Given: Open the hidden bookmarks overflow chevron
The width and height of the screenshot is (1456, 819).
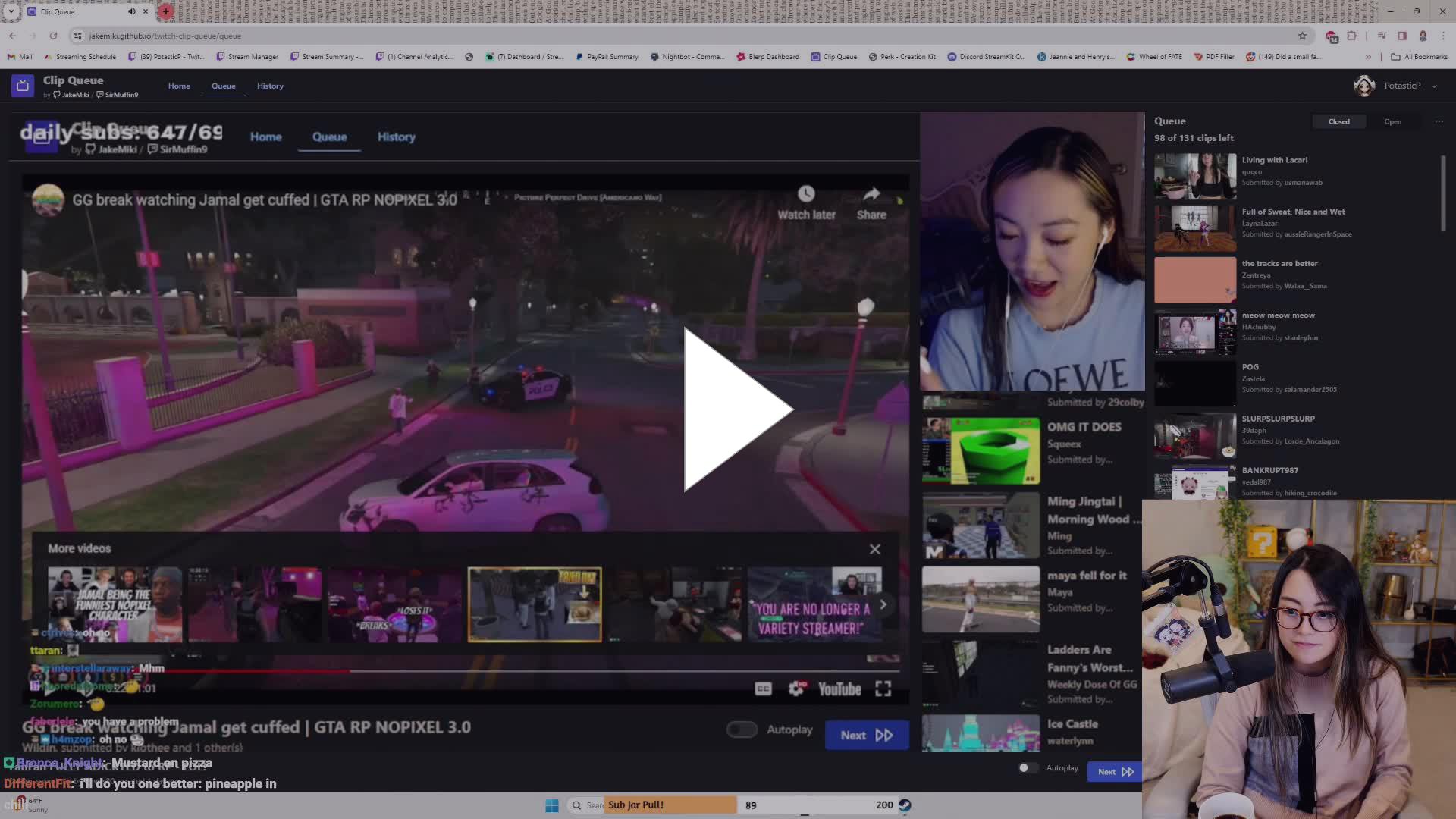Looking at the screenshot, I should point(1367,56).
